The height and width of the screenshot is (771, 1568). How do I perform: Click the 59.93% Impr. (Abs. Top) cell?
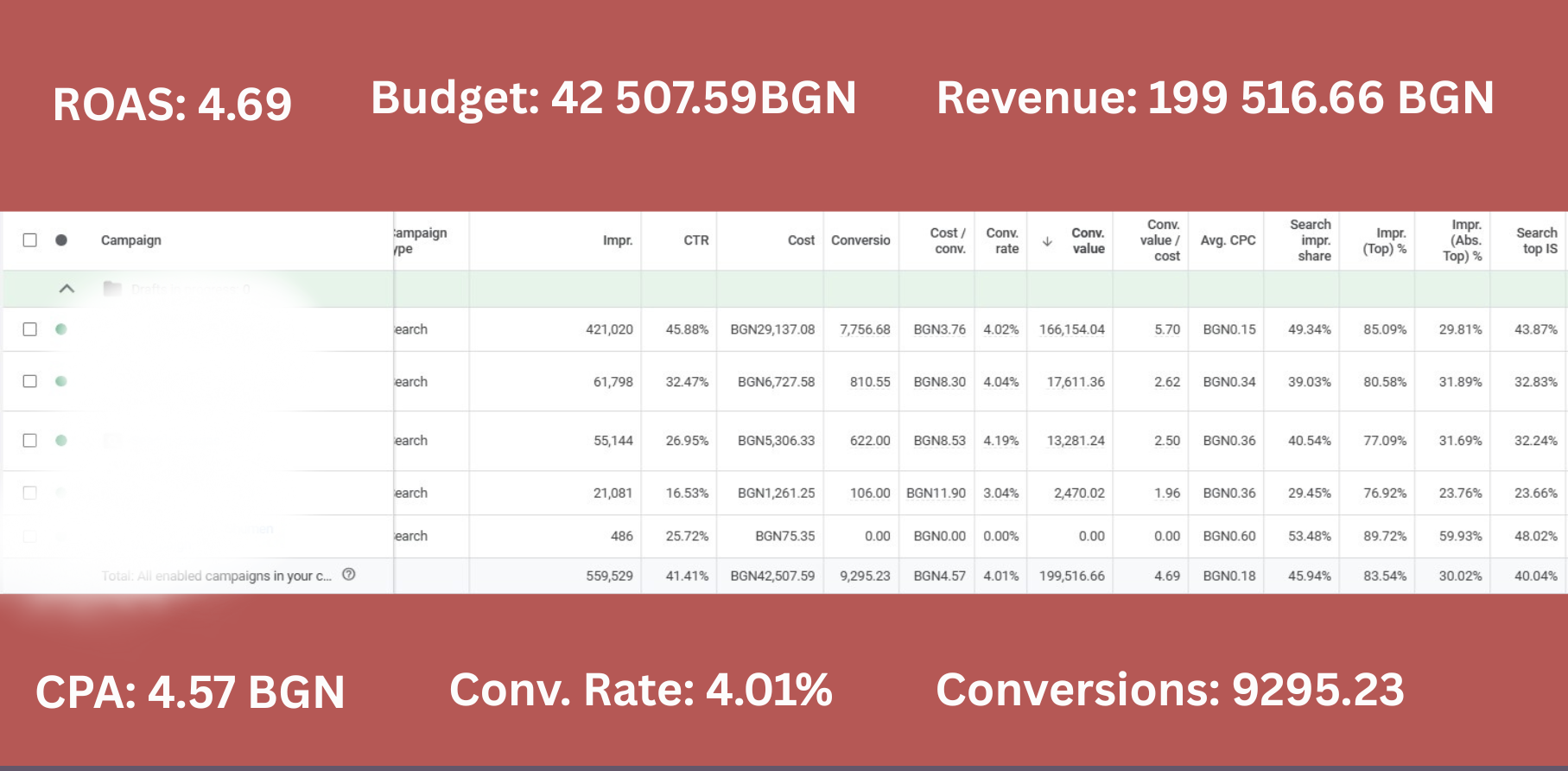coord(1460,536)
